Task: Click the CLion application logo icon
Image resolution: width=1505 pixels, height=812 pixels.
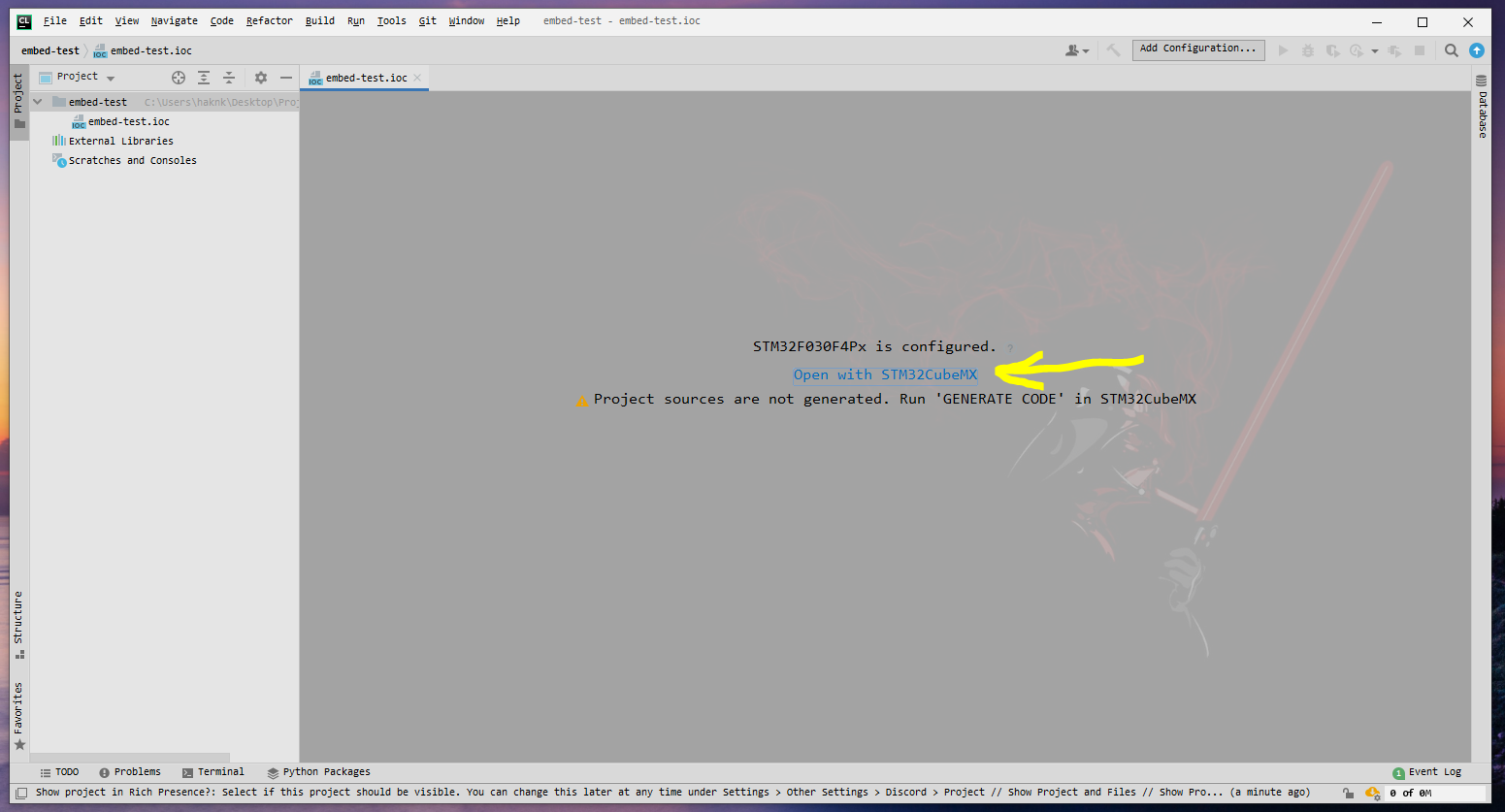Action: (x=24, y=21)
